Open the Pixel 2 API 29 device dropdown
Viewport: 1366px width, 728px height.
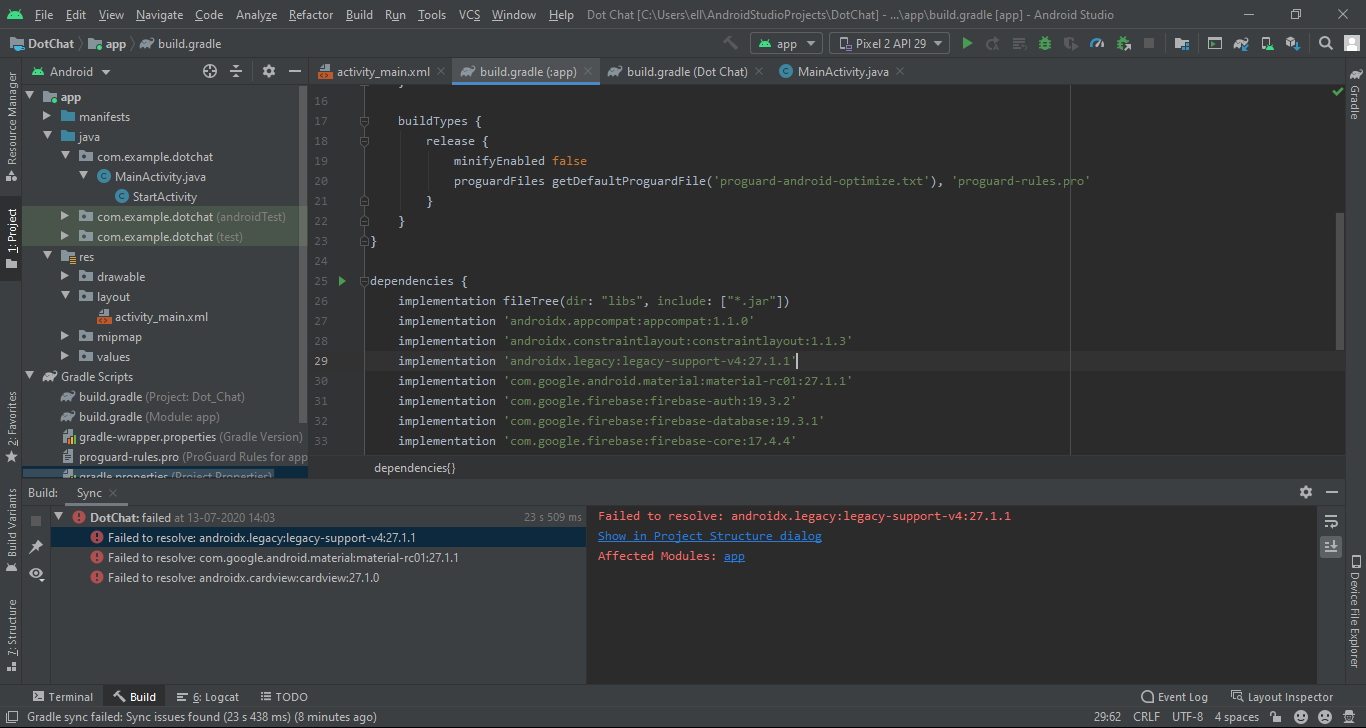[x=889, y=44]
